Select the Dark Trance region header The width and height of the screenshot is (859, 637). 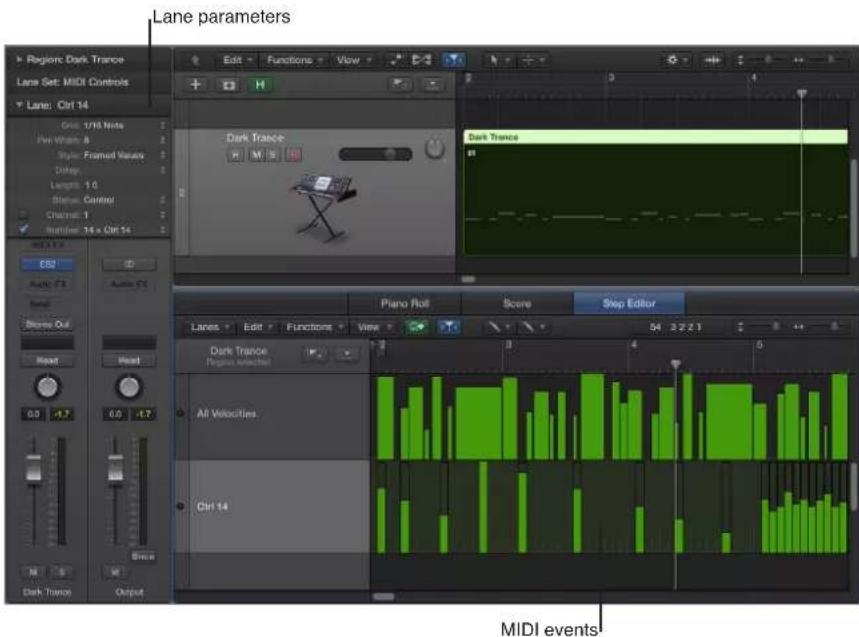(x=656, y=137)
